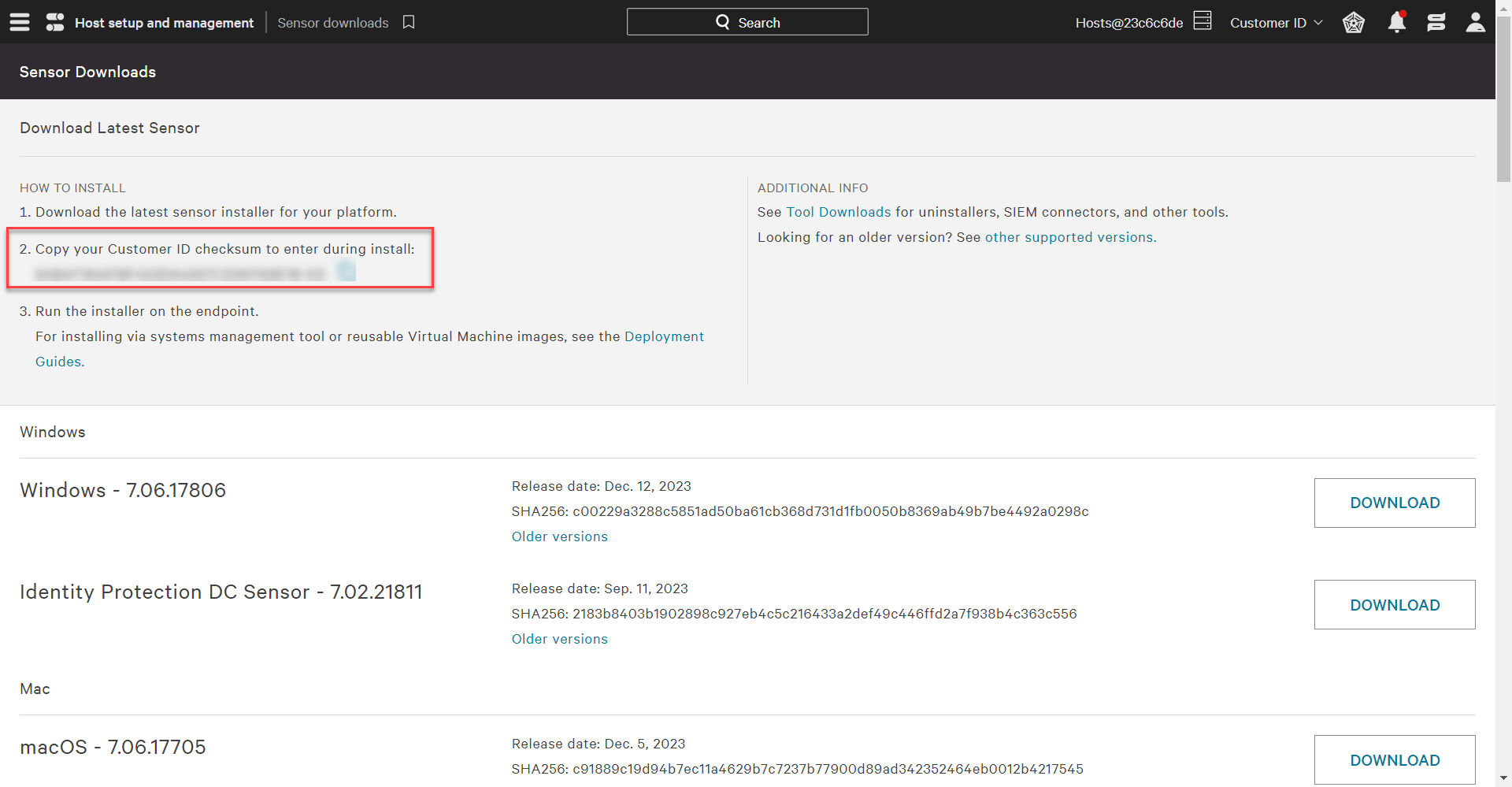Open the hamburger navigation menu
The height and width of the screenshot is (787, 1512).
point(20,22)
